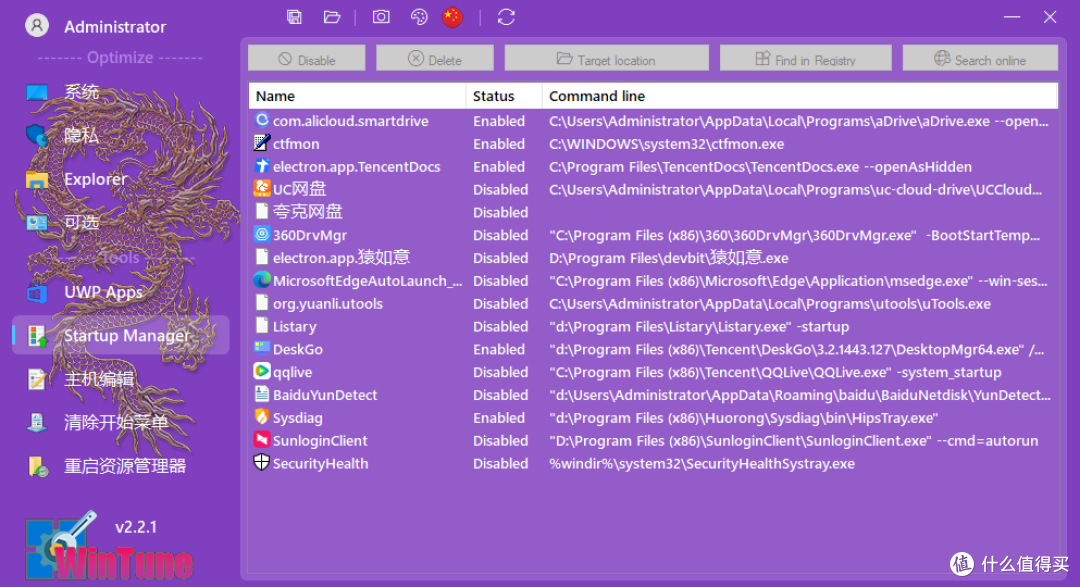
Task: Select the SecurityHealth startup entry
Action: click(x=320, y=464)
